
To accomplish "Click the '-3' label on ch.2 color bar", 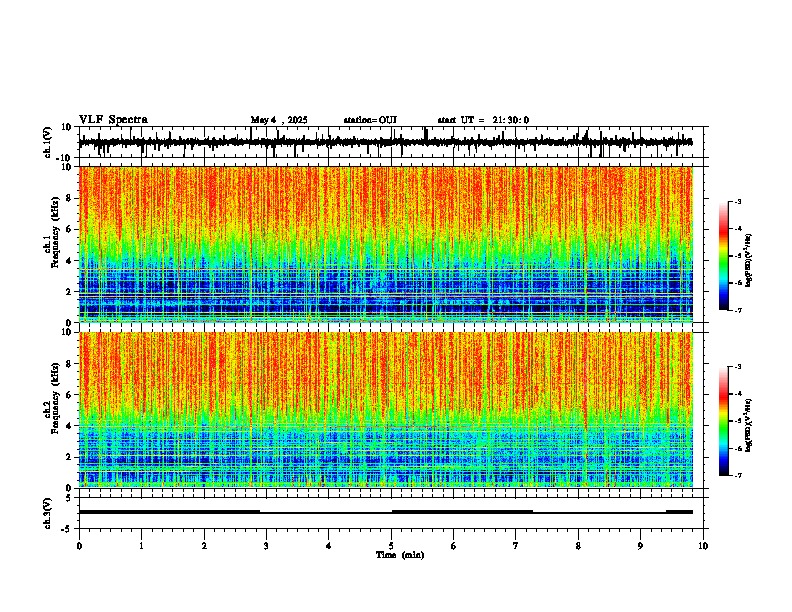I will click(737, 367).
